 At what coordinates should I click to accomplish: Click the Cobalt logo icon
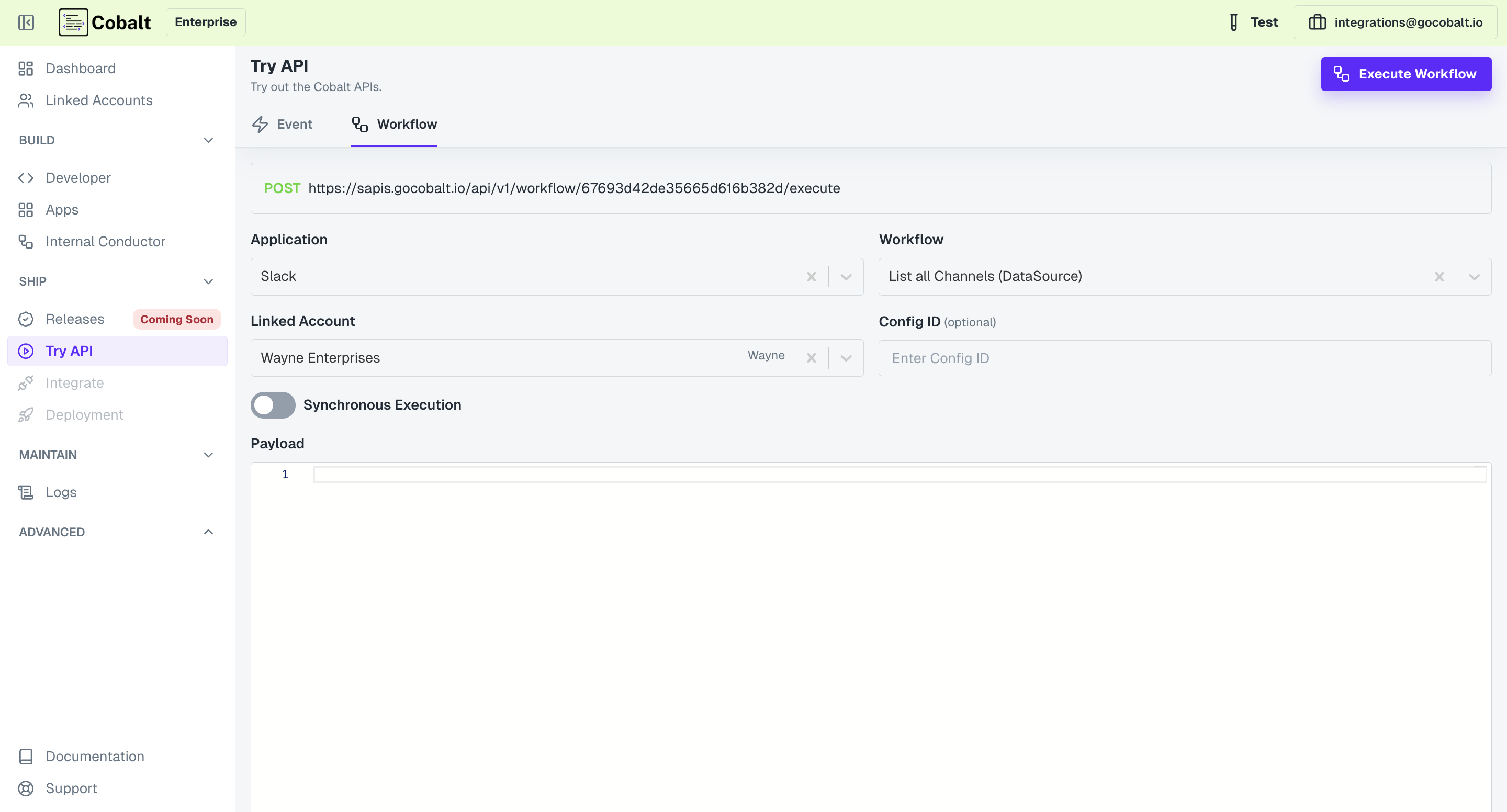(73, 22)
